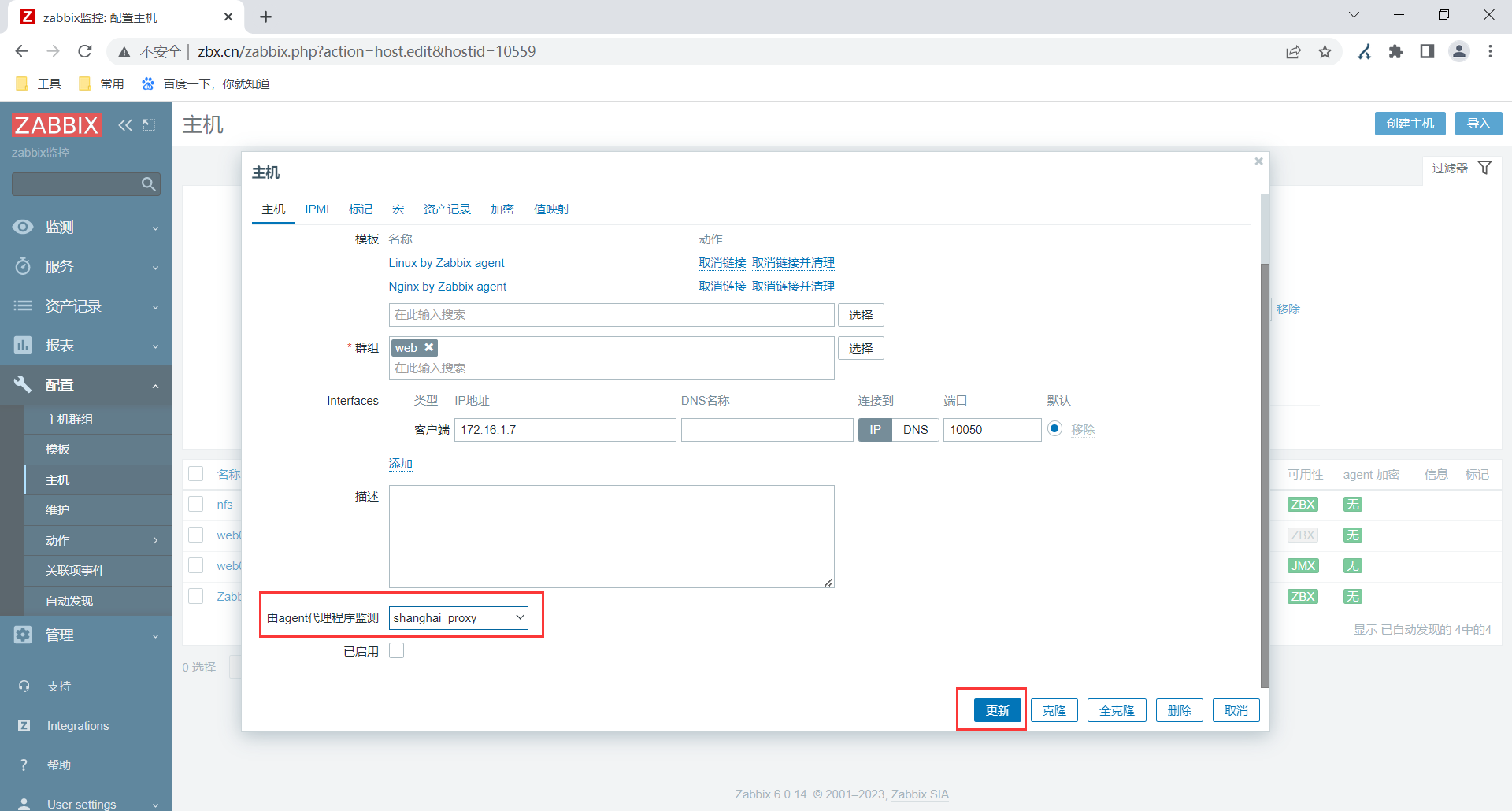
Task: Open the 报表 reports chart icon
Action: (23, 345)
